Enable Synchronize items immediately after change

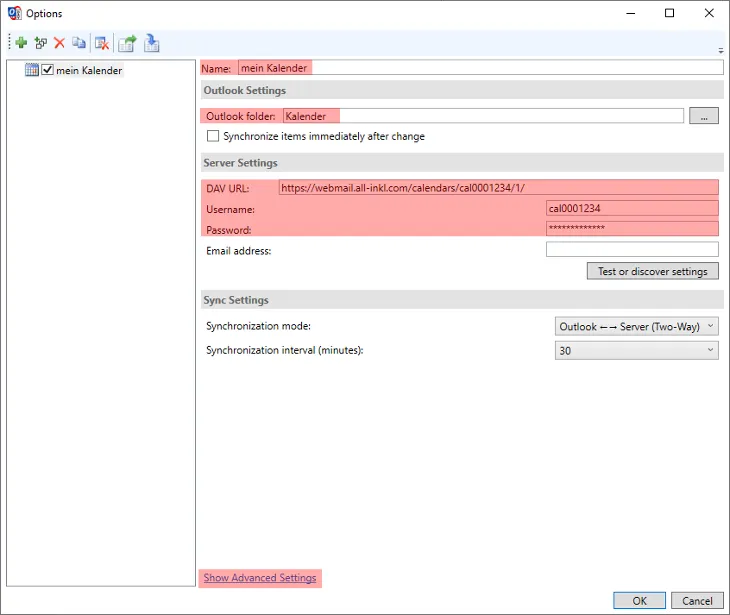tap(213, 136)
